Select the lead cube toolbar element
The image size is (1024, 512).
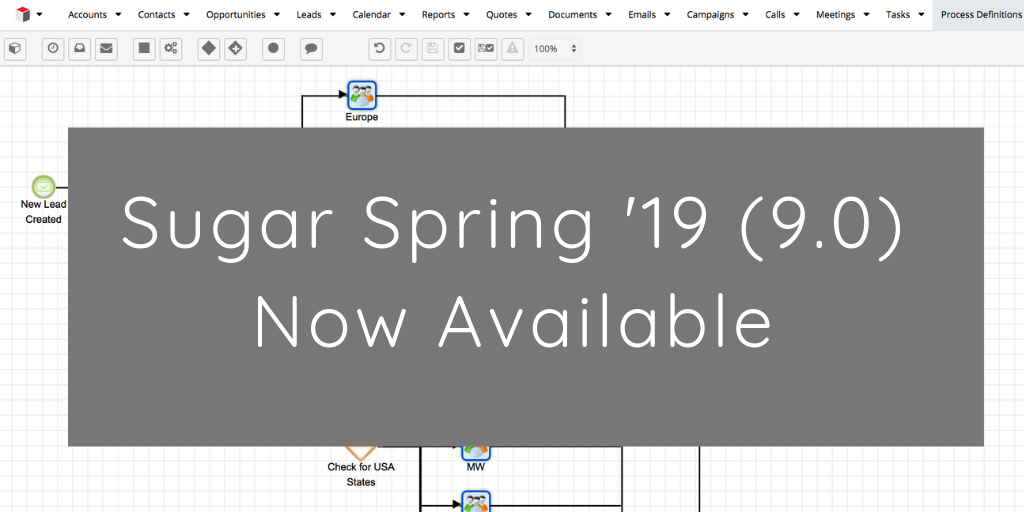15,48
